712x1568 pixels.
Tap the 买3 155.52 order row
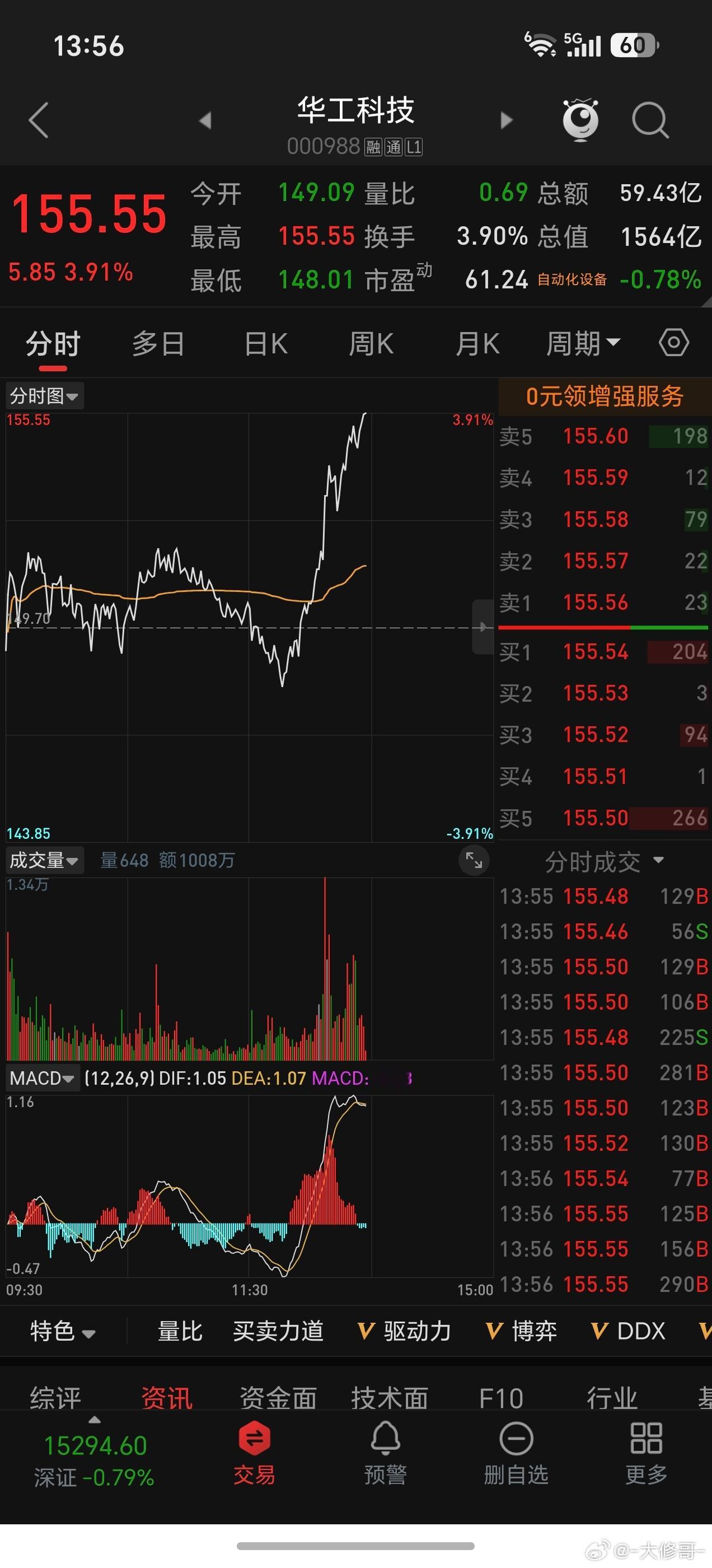(x=603, y=735)
